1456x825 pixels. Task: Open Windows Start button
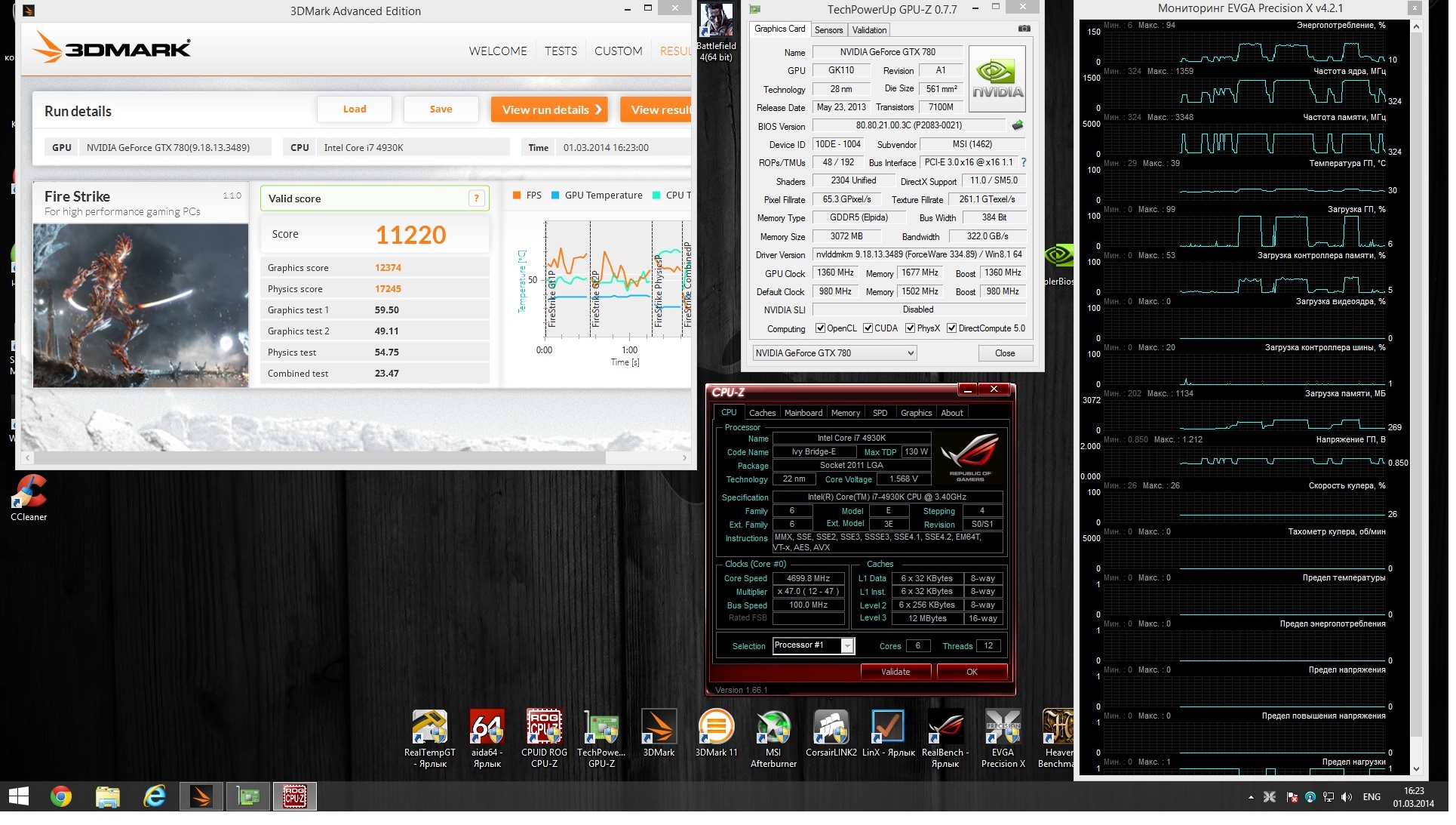point(19,796)
